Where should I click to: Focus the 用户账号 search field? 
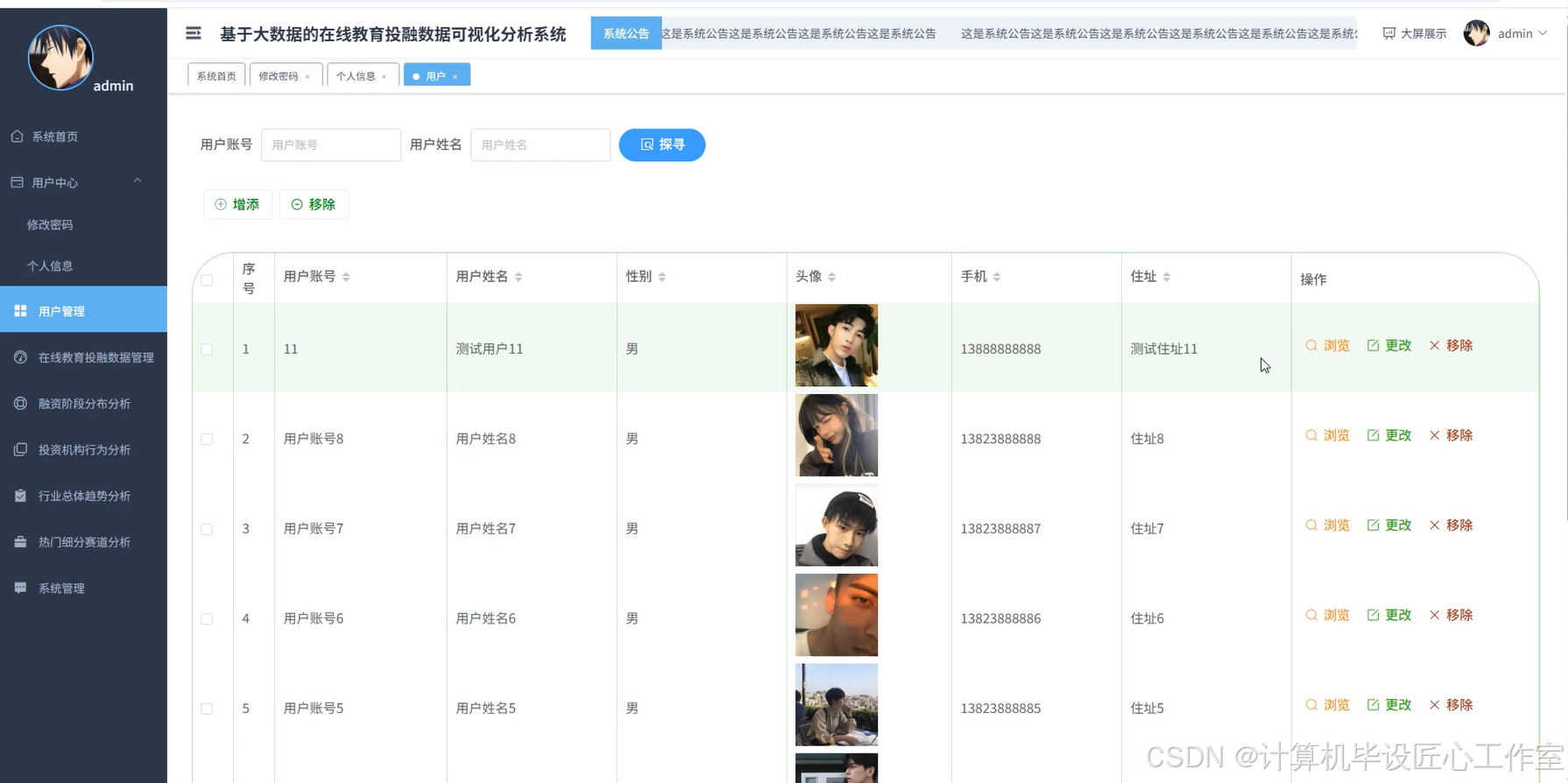click(331, 145)
